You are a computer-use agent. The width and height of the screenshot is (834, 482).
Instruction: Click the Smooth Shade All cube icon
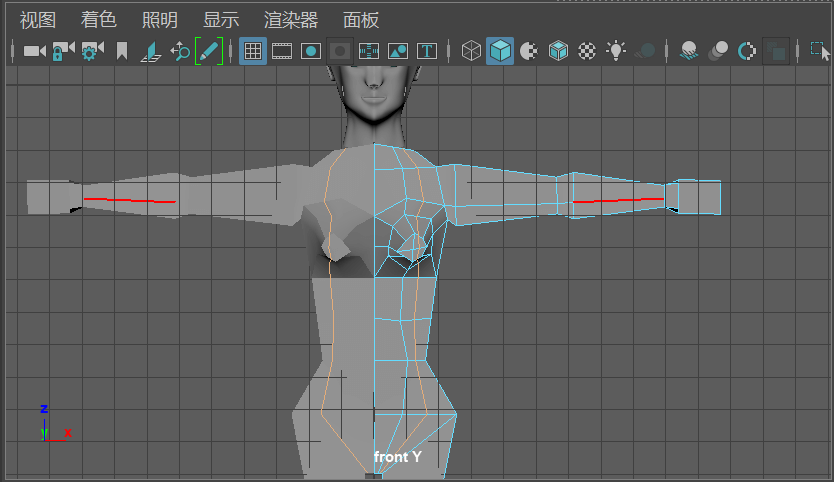point(500,51)
